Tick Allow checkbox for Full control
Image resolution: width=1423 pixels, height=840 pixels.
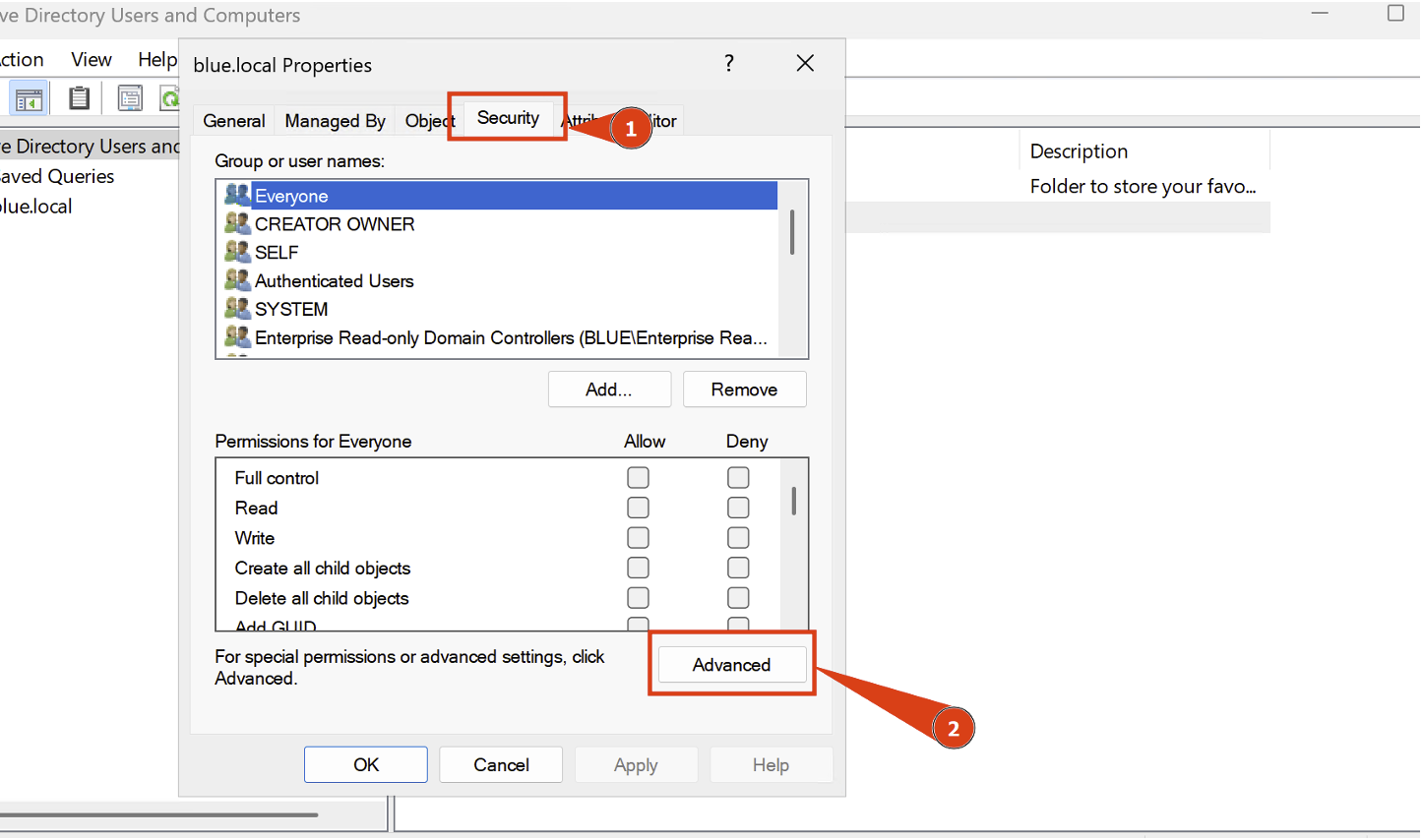(638, 478)
